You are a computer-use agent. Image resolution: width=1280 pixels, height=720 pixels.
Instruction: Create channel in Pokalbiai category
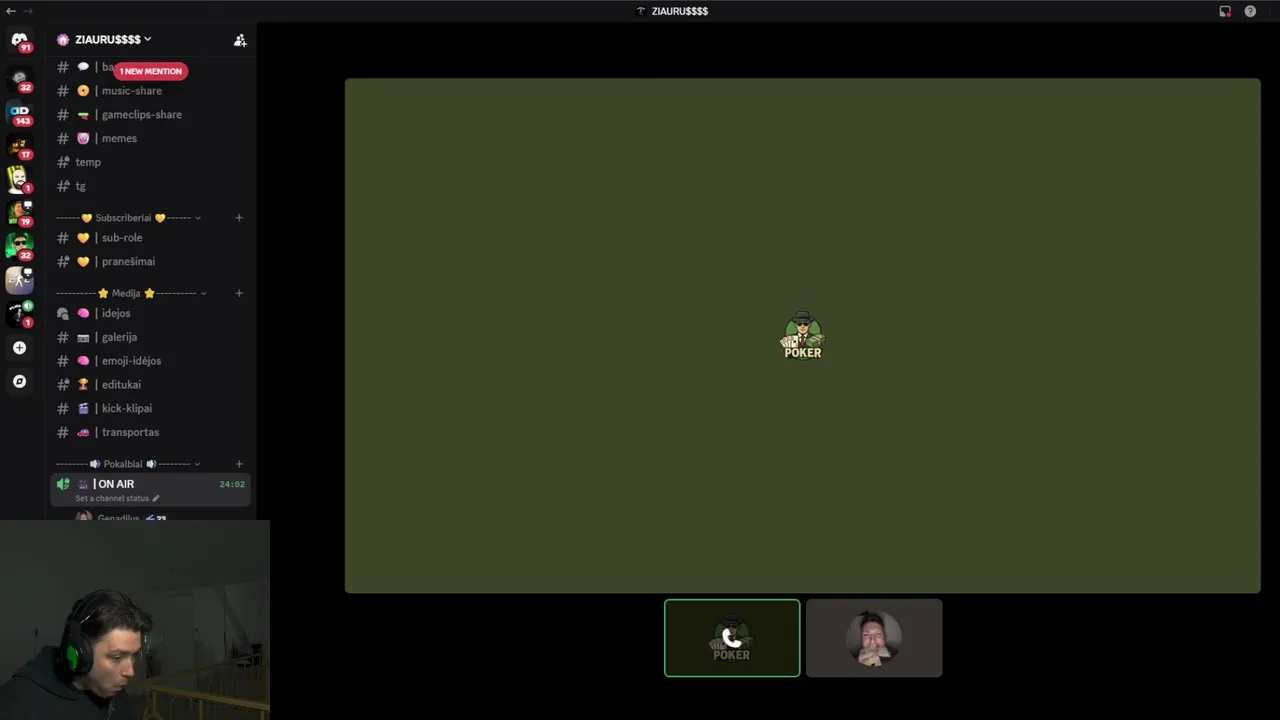pos(239,464)
